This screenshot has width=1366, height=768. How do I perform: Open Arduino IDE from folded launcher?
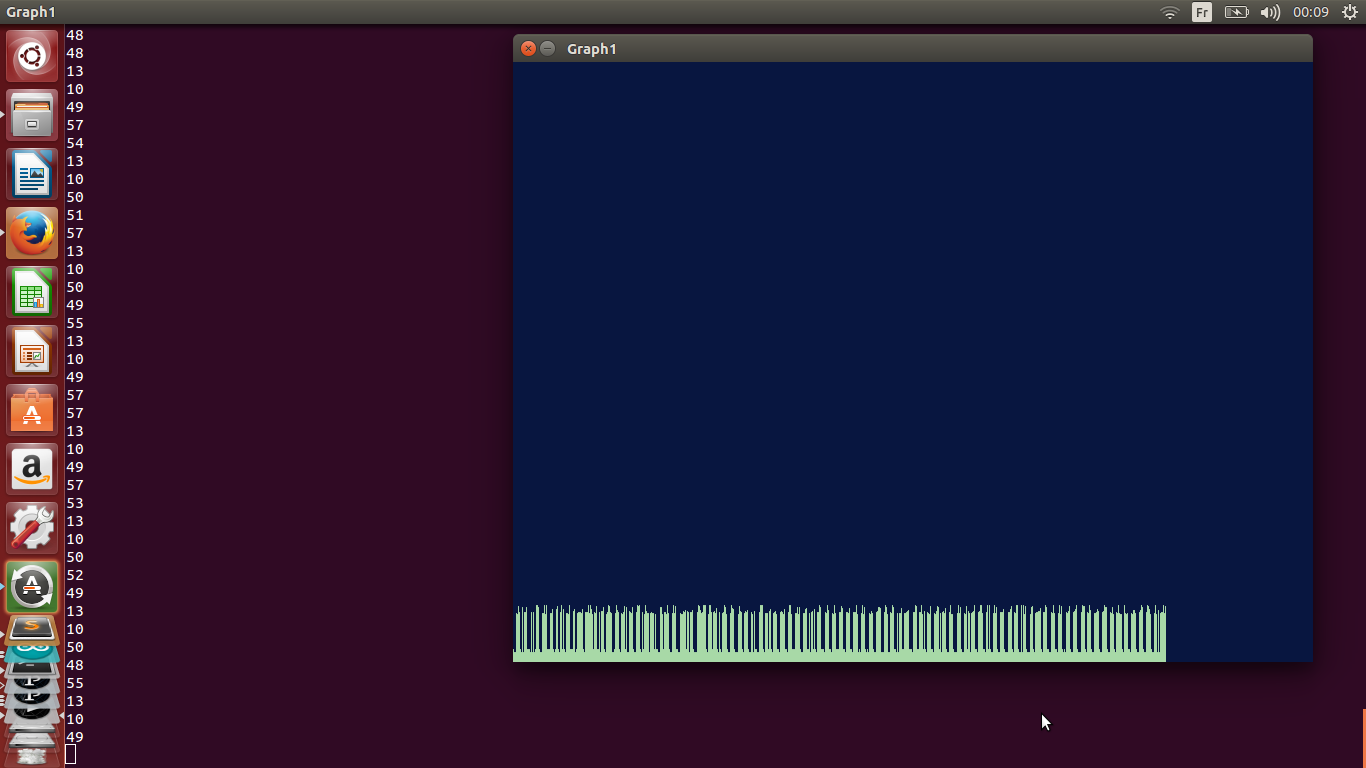(32, 652)
